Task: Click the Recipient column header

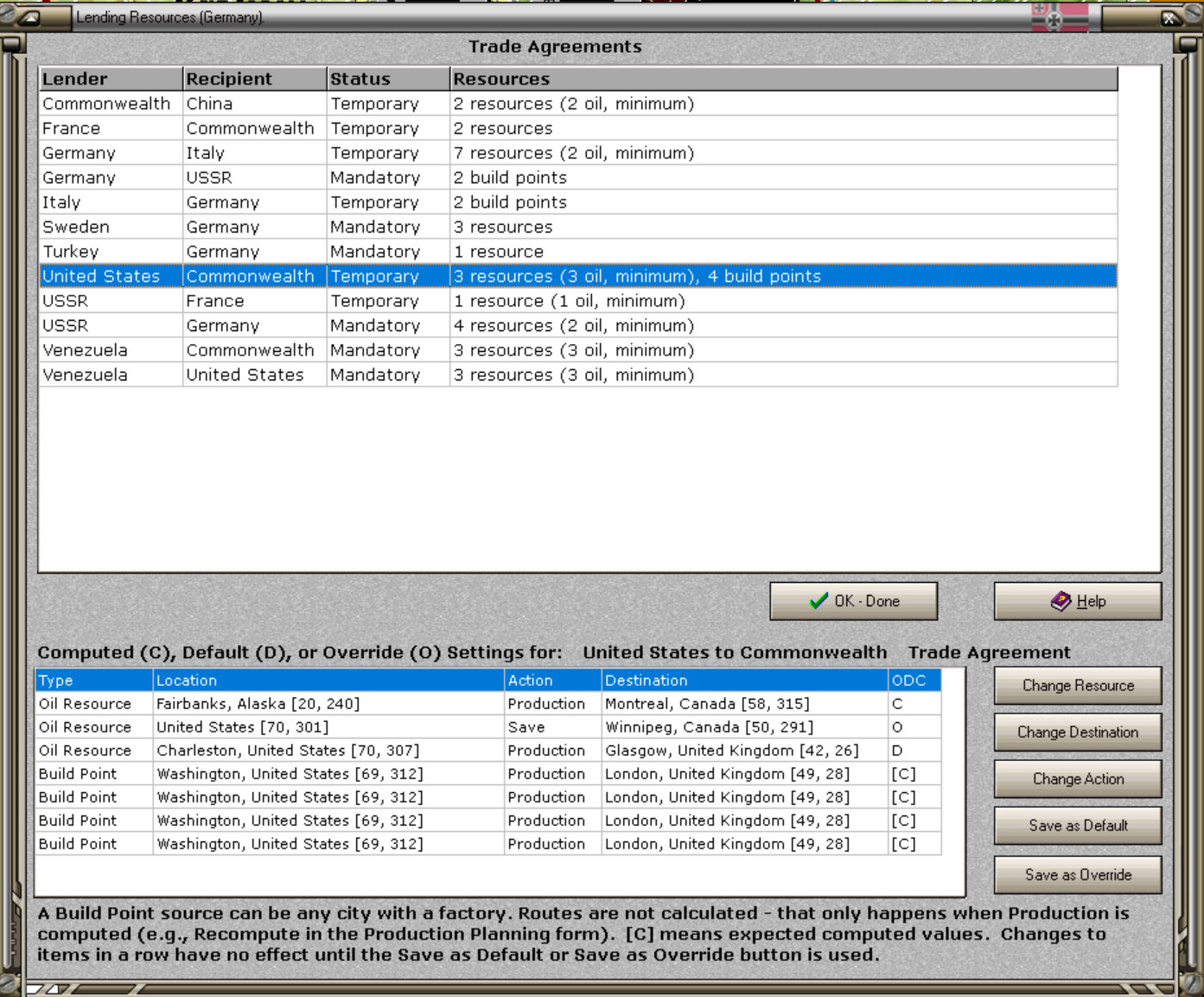Action: coord(255,79)
